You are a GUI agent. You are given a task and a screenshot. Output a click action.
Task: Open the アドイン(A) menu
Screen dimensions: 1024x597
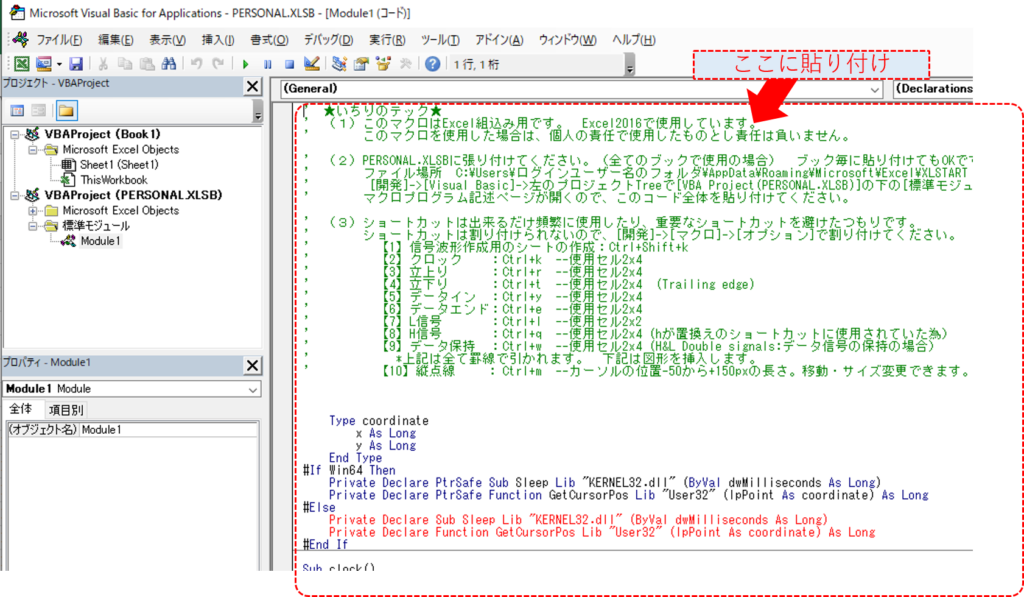(499, 40)
